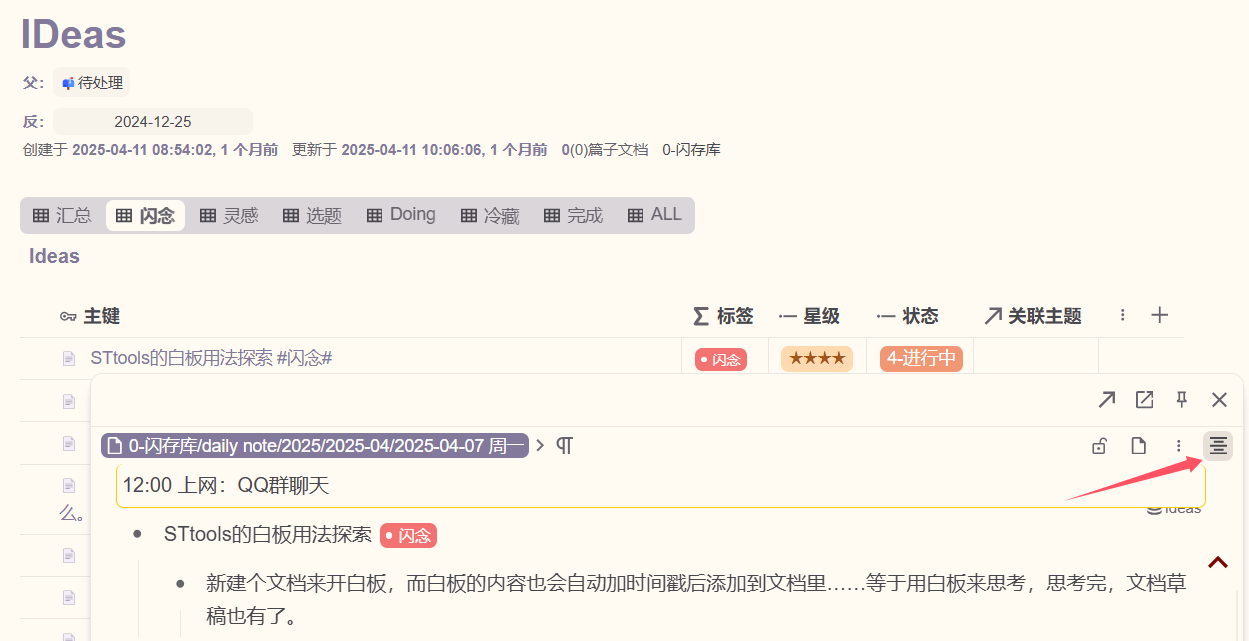The height and width of the screenshot is (641, 1249).
Task: Click the document icon of the STtools row
Action: coord(69,358)
